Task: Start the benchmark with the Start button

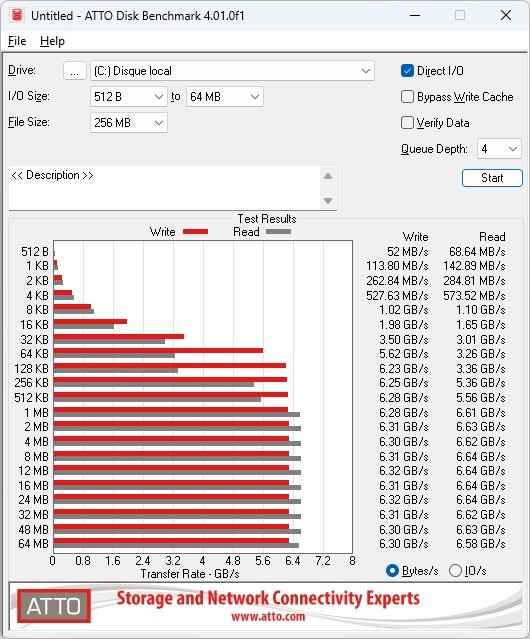Action: 492,178
